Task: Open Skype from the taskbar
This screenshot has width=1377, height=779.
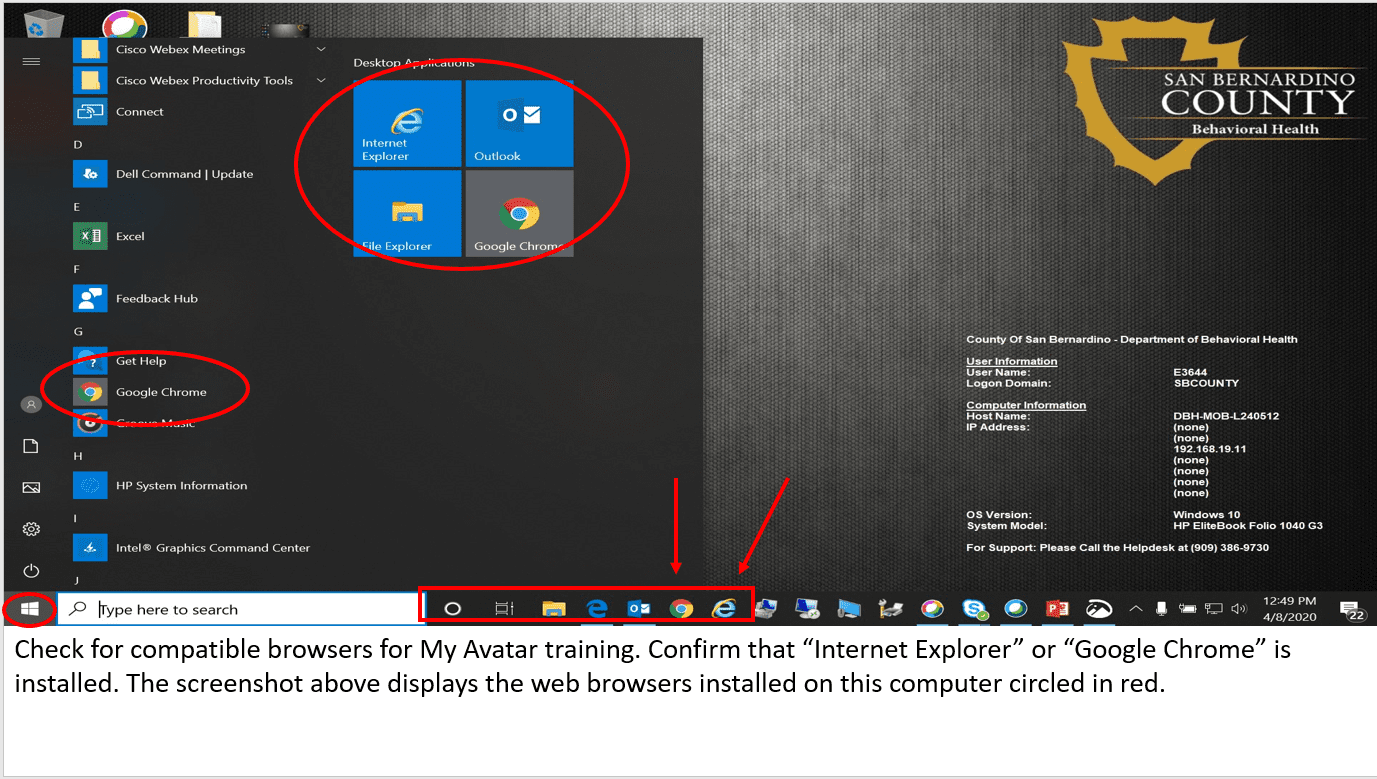Action: point(974,609)
